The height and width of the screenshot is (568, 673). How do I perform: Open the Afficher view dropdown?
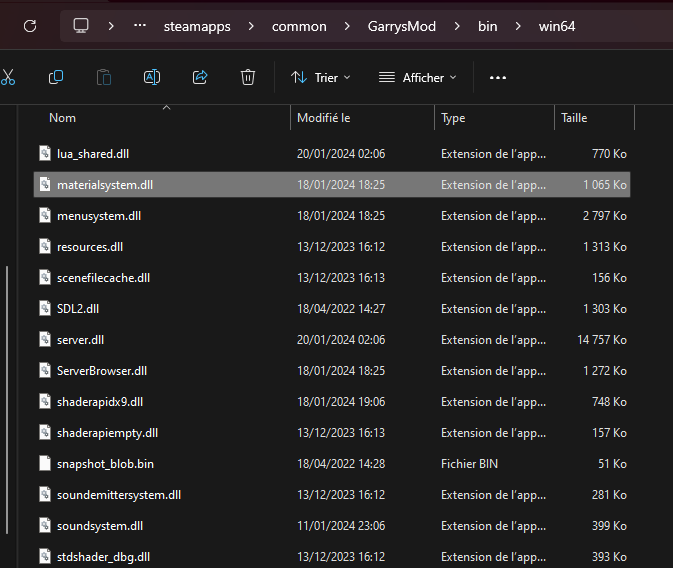(418, 77)
